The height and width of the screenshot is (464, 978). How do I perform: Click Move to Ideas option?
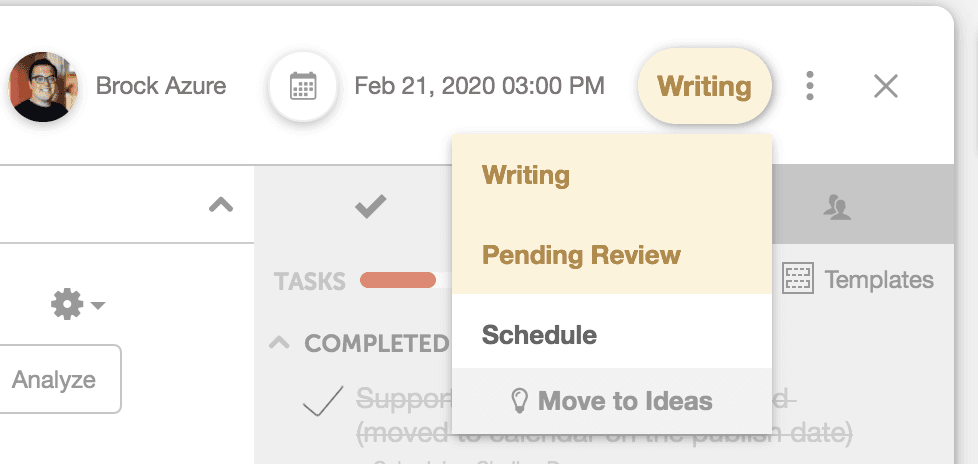point(612,400)
